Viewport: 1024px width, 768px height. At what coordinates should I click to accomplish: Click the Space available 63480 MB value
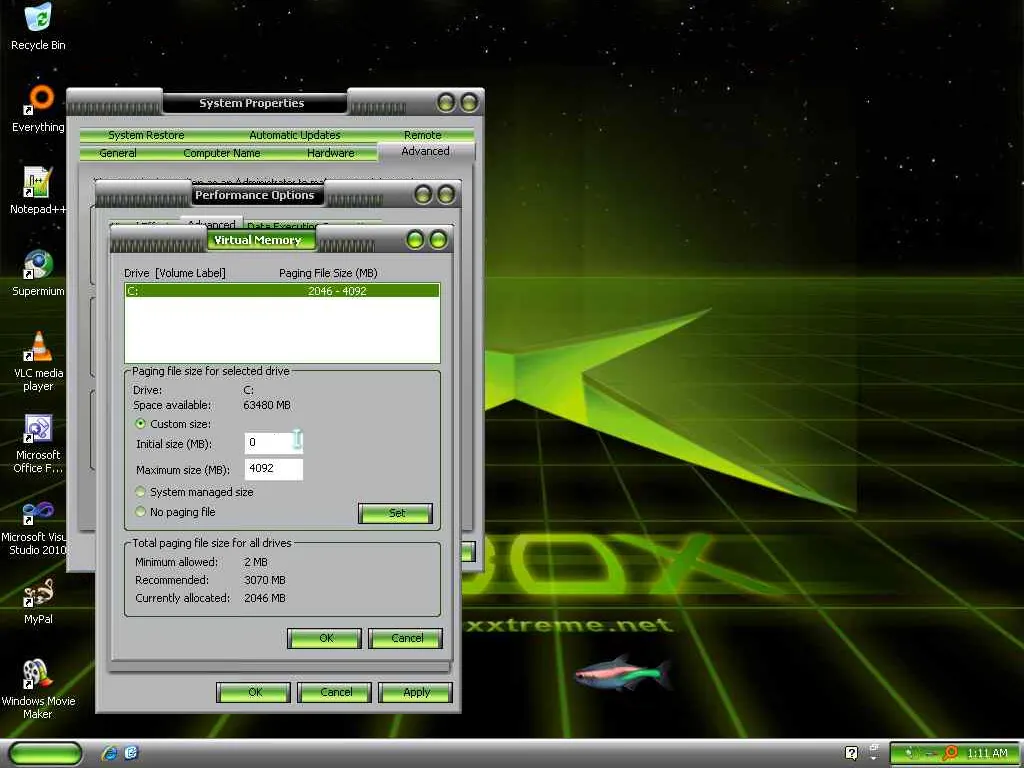266,405
